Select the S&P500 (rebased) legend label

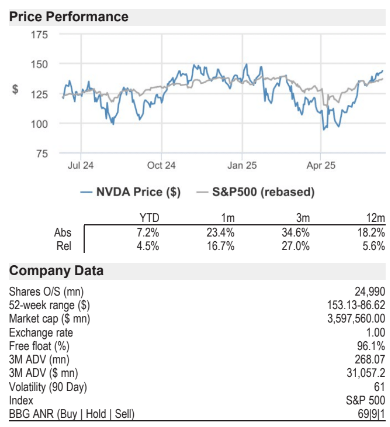tap(263, 192)
